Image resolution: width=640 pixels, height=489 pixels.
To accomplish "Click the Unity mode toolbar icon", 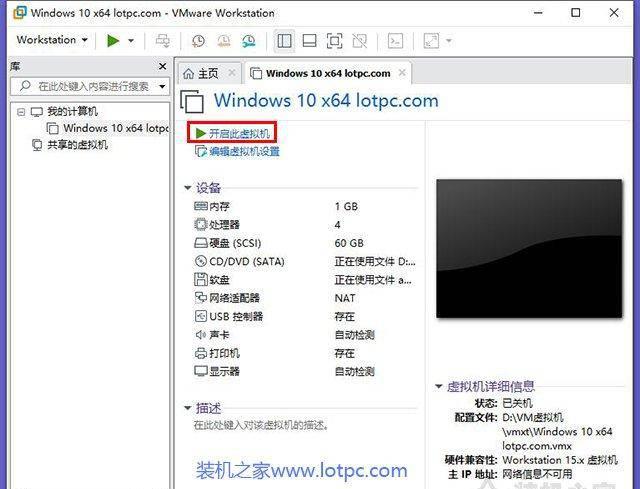I will (x=360, y=40).
